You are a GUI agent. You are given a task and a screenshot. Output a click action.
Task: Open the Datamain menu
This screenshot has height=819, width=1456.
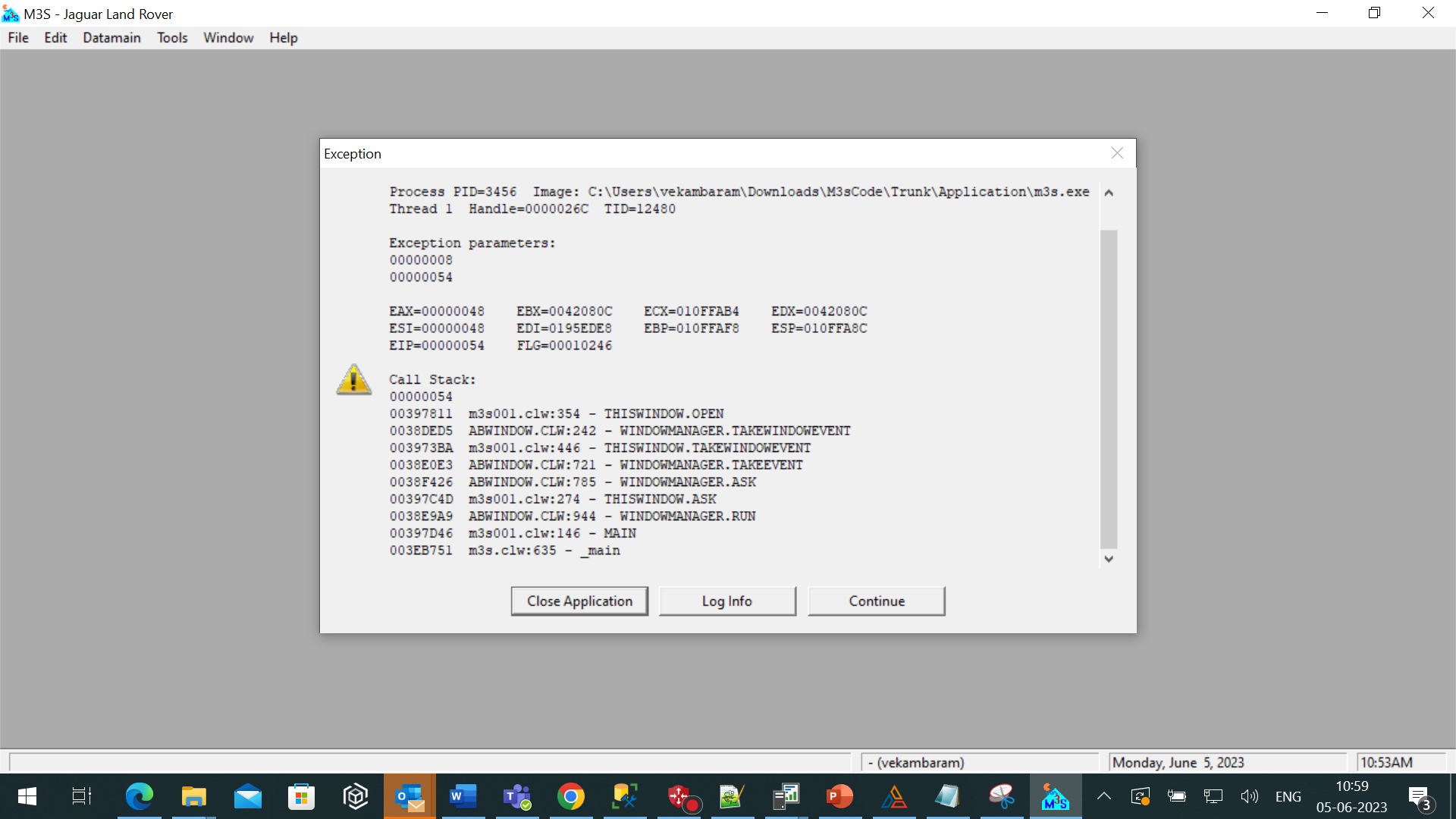click(111, 38)
